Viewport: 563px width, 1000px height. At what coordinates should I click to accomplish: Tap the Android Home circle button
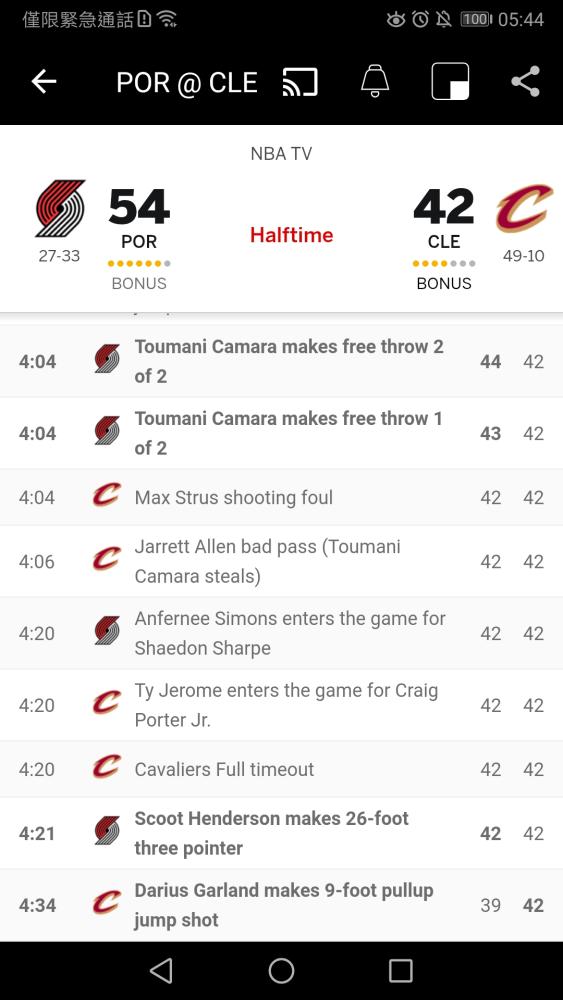[x=281, y=971]
